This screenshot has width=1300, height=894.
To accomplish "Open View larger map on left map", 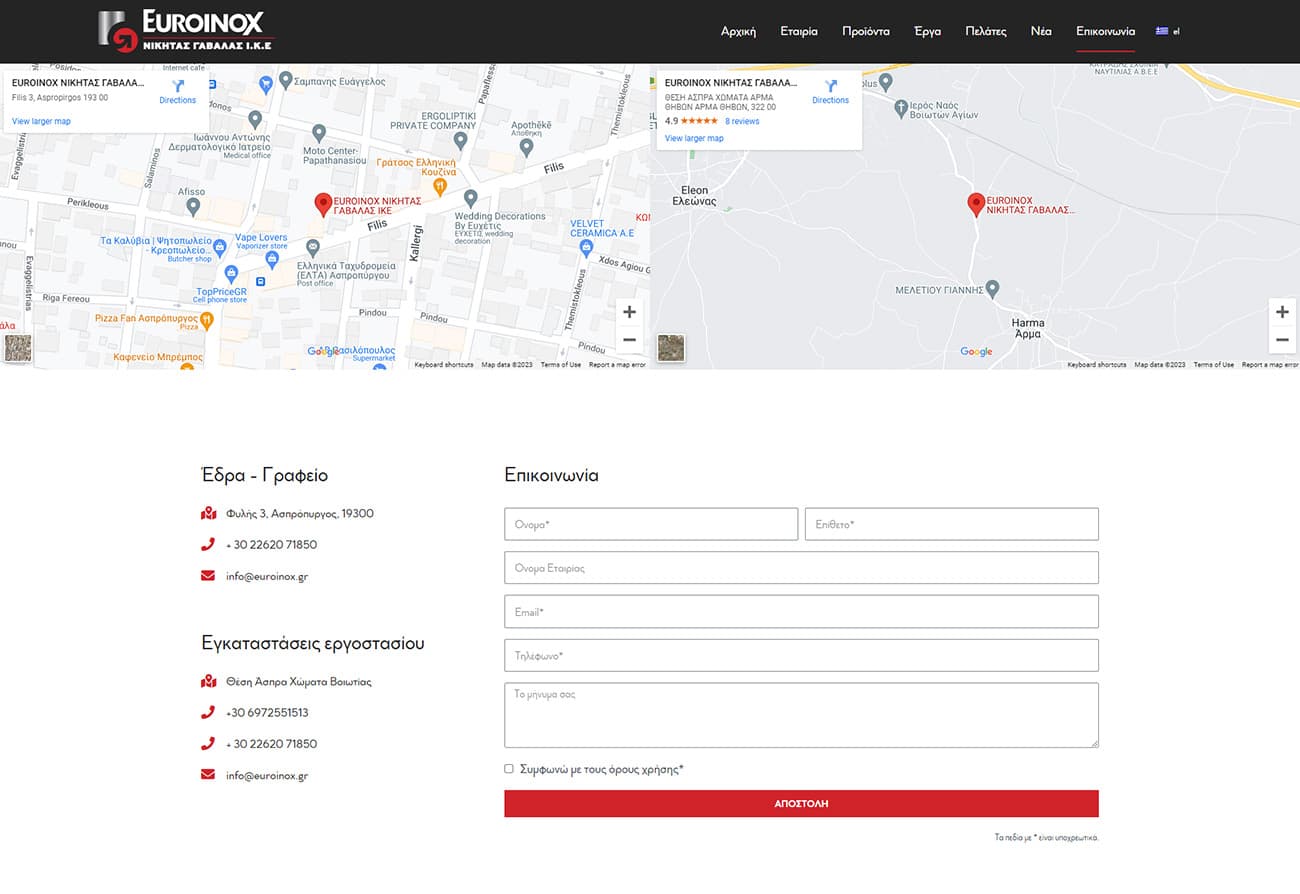I will pos(41,121).
